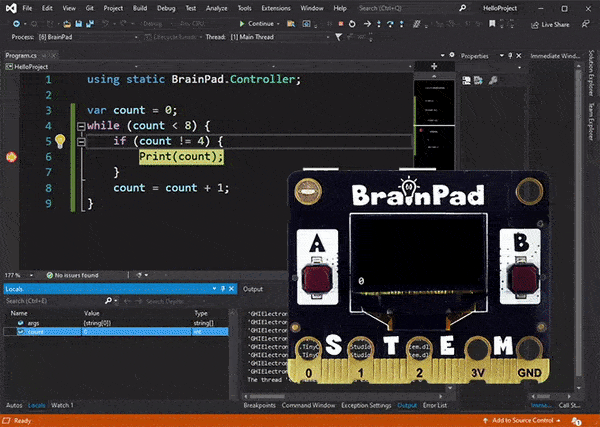Viewport: 600px width, 427px height.
Task: Click the No issues found indicator
Action: [x=72, y=275]
